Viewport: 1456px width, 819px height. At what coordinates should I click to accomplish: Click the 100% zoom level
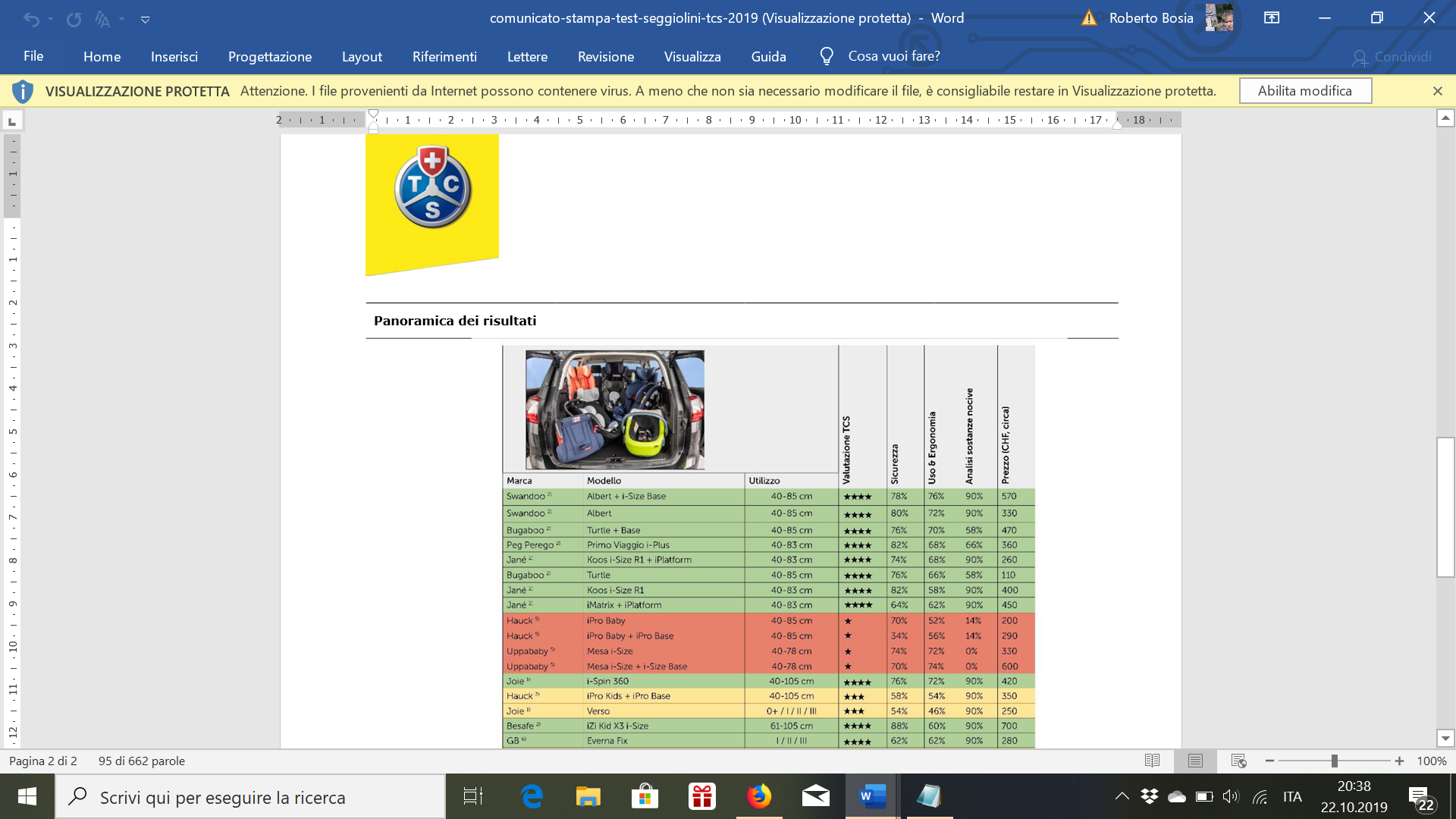tap(1432, 761)
